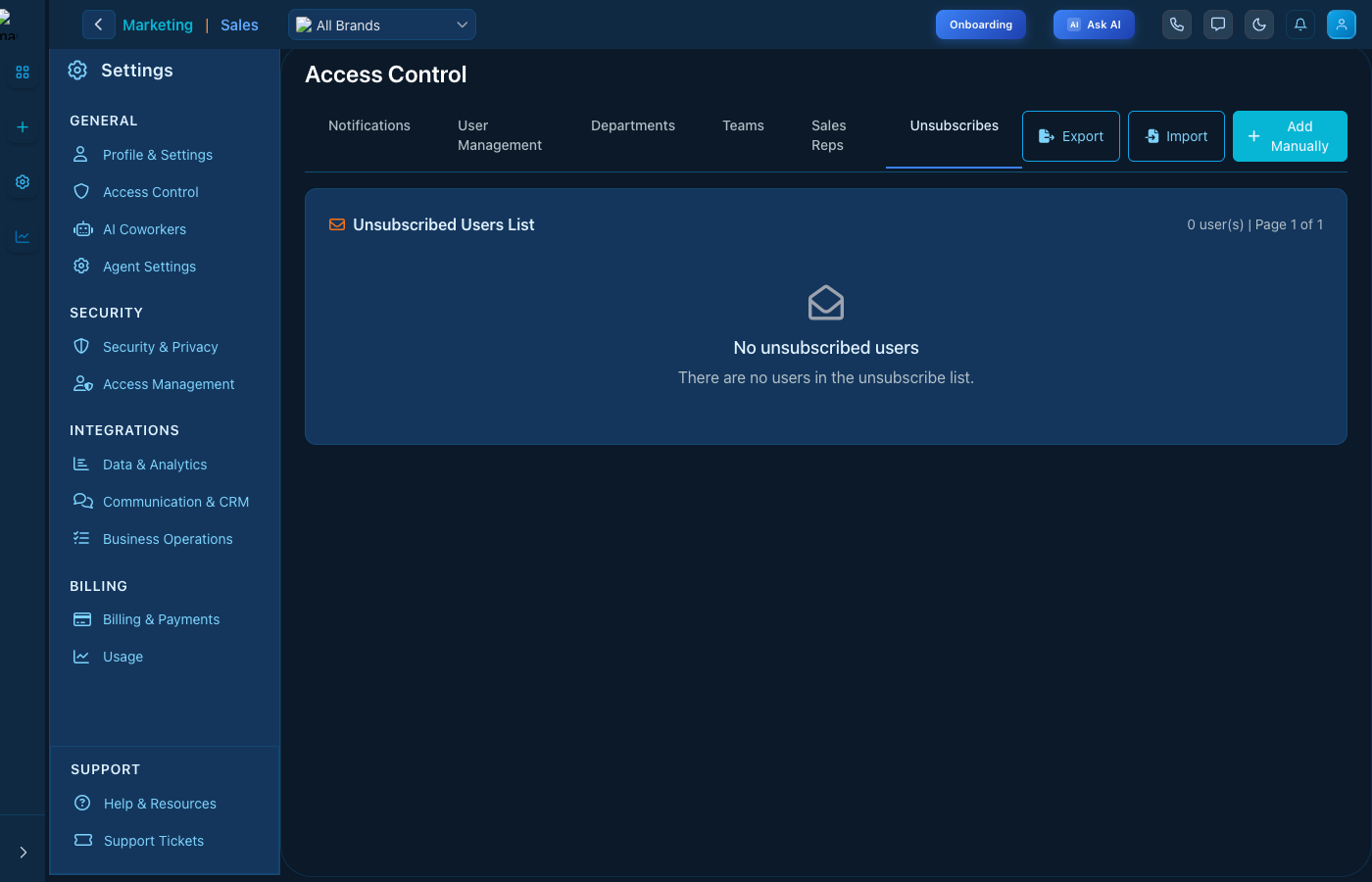Click the Settings gear icon in sidebar header

[77, 71]
